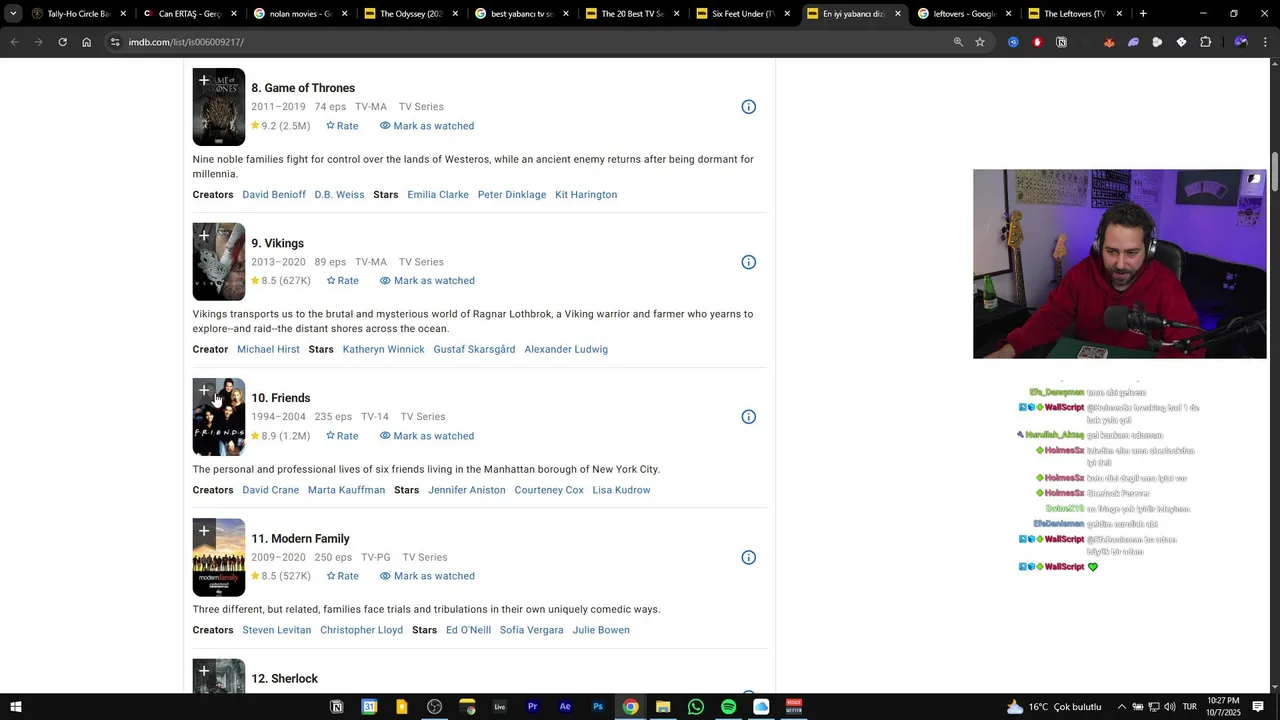Open the weather widget in taskbar
The height and width of the screenshot is (720, 1280).
1055,707
